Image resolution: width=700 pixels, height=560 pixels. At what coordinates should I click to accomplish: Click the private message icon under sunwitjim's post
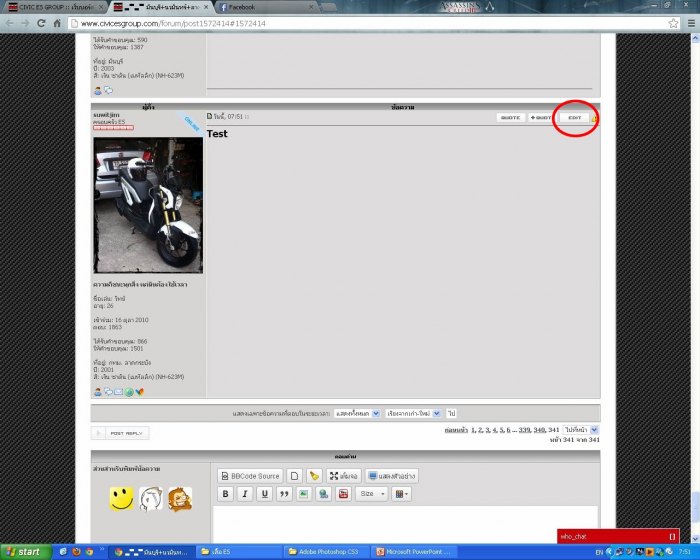108,392
